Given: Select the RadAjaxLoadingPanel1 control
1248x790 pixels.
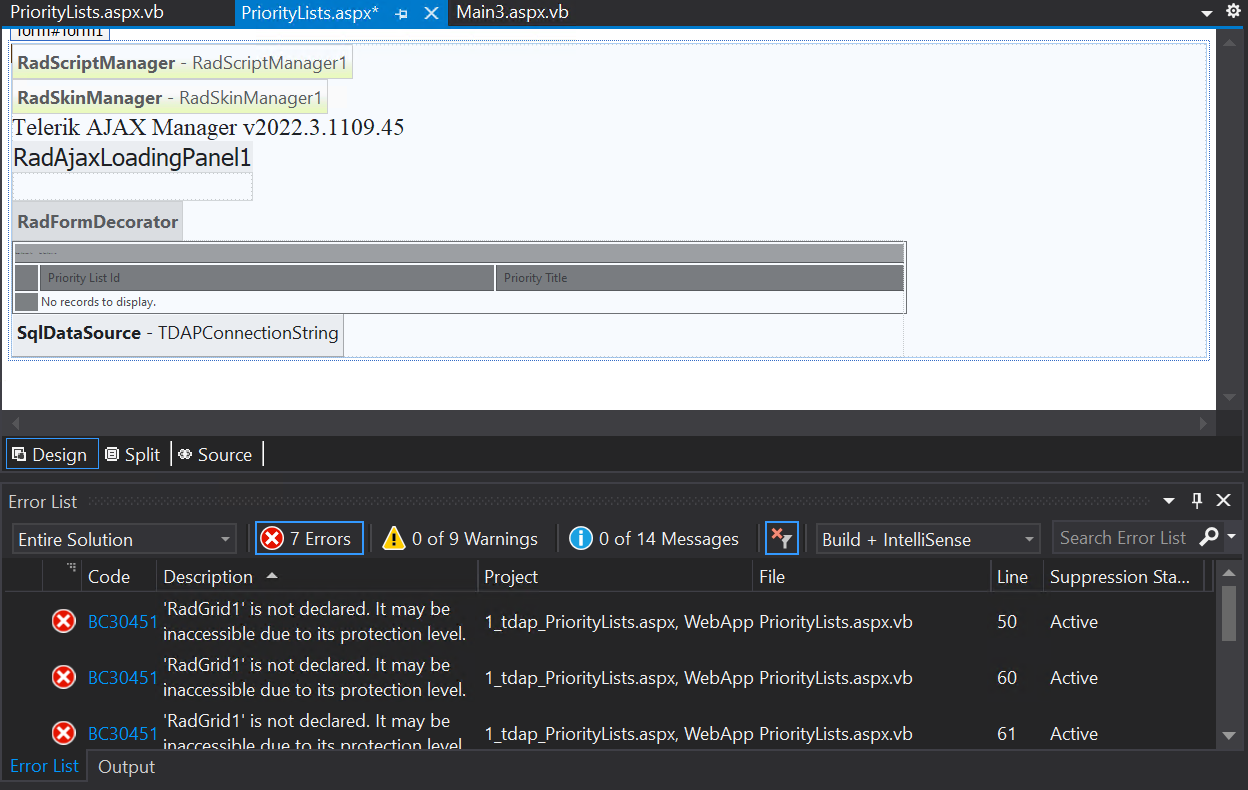Looking at the screenshot, I should pyautogui.click(x=132, y=158).
